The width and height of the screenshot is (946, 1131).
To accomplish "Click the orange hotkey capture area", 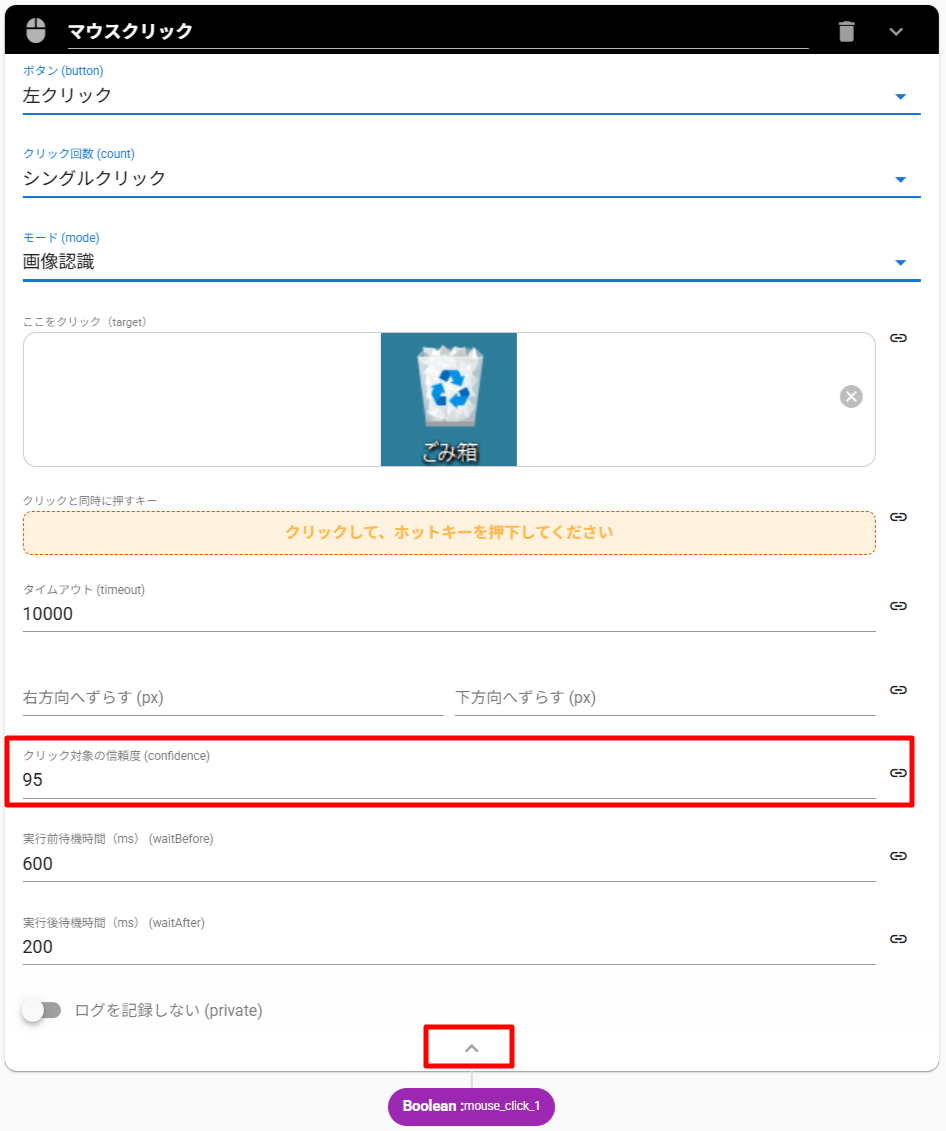I will coord(449,533).
